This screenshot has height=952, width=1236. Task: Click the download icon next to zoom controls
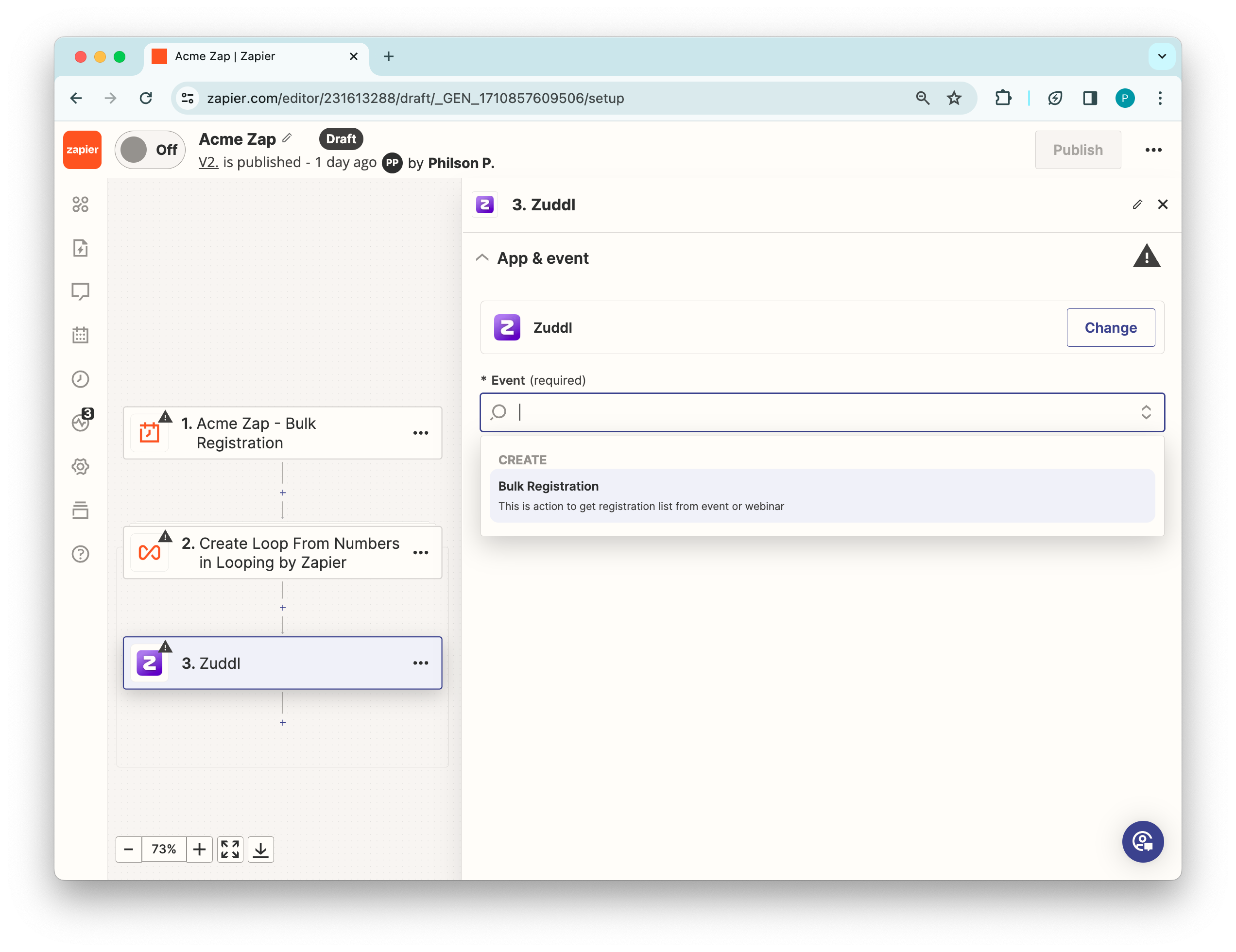(x=260, y=849)
